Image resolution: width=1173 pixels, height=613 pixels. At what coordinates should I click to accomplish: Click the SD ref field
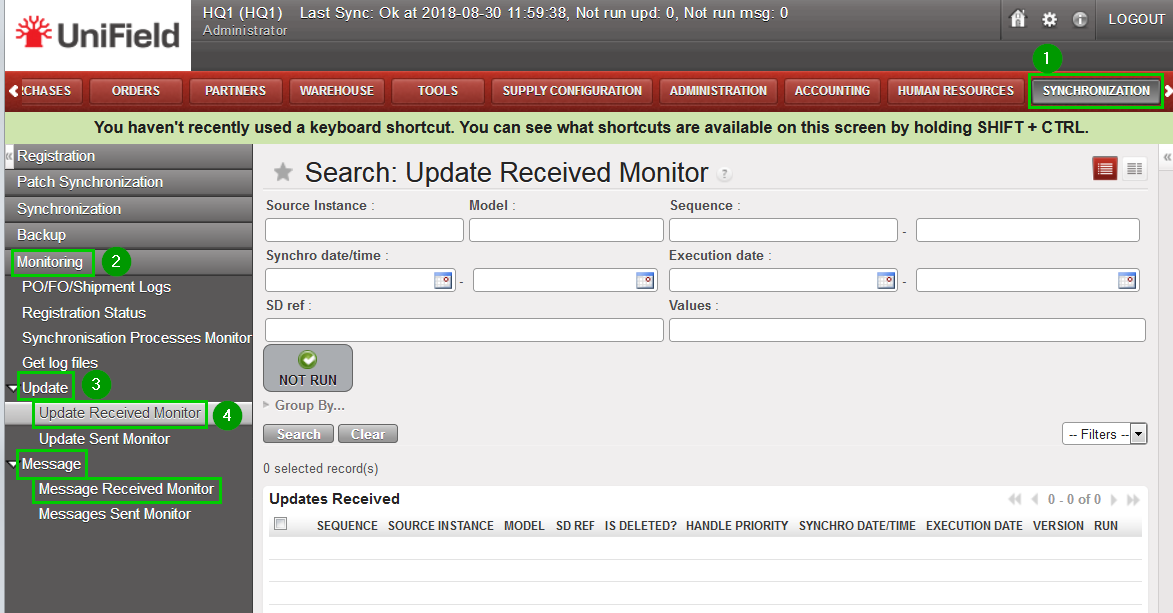click(x=465, y=330)
